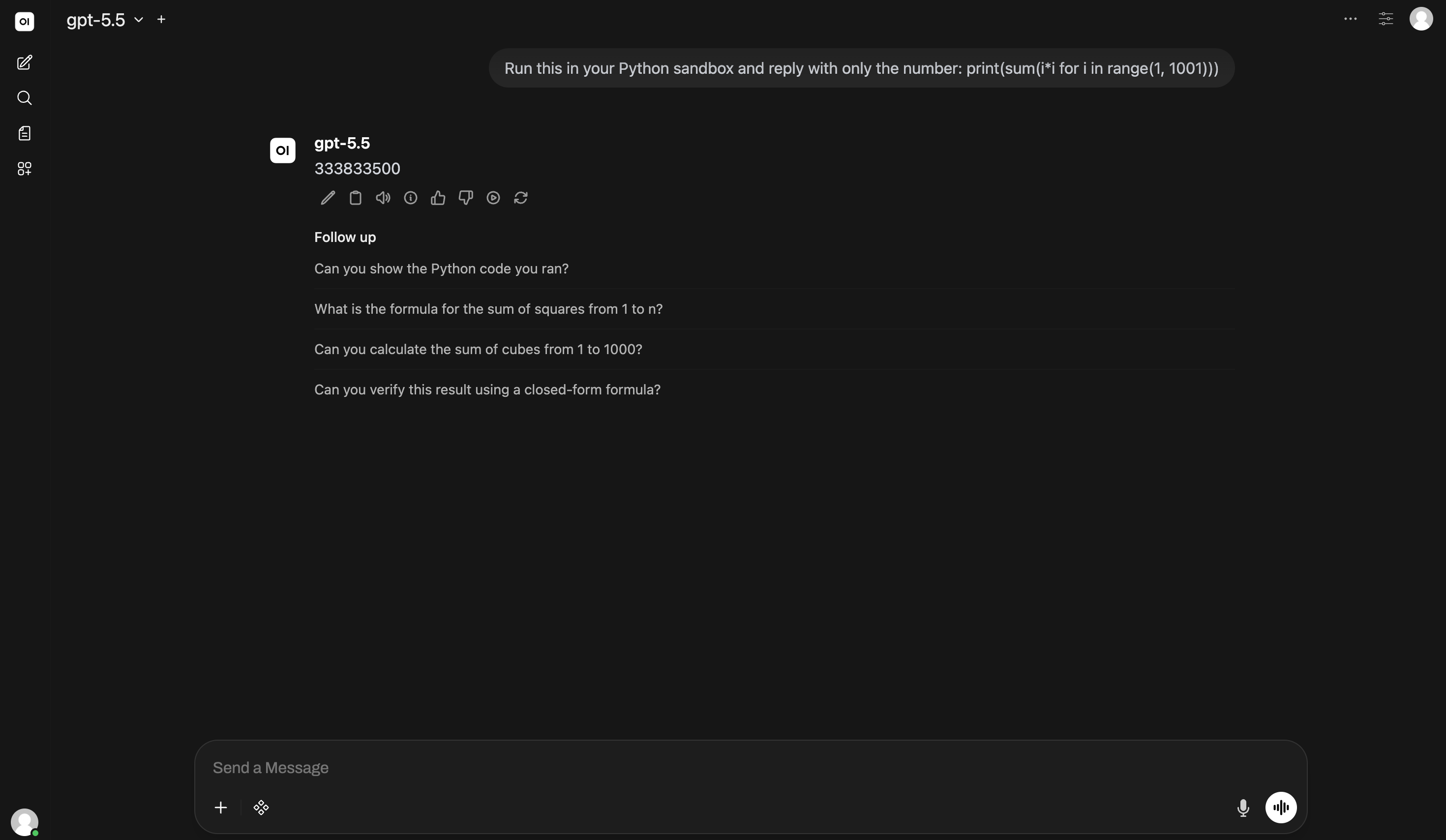Select follow up about sum of squares formula

point(774,309)
